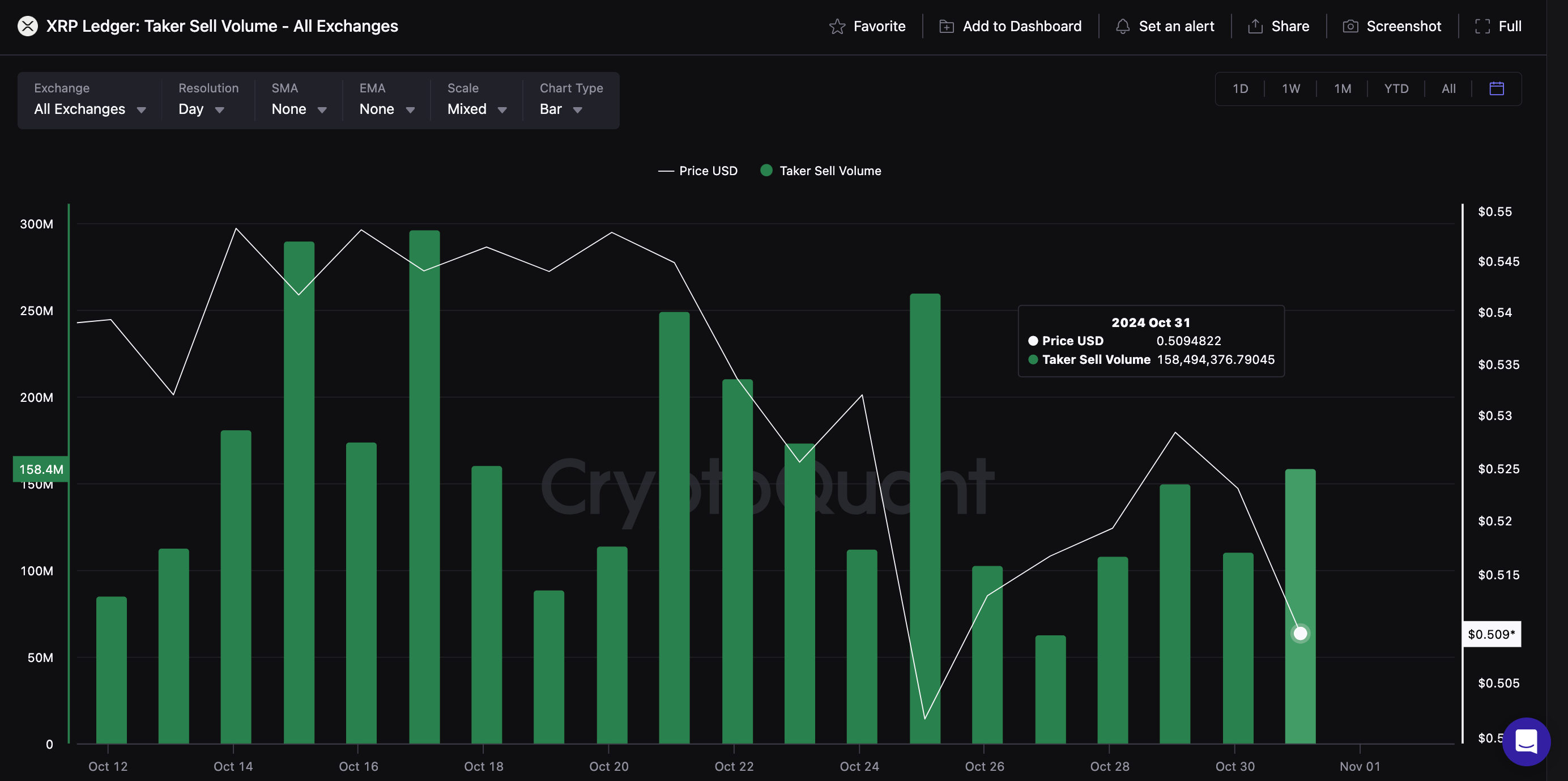Click the Screenshot camera icon
This screenshot has height=781, width=1568.
coord(1350,26)
